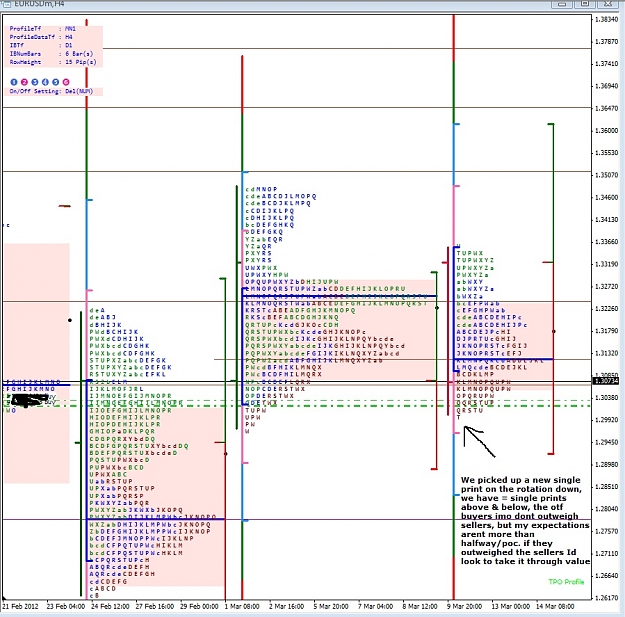Click the 1.33660 price on the scale
Viewport: 625px width, 617px height.
[607, 242]
